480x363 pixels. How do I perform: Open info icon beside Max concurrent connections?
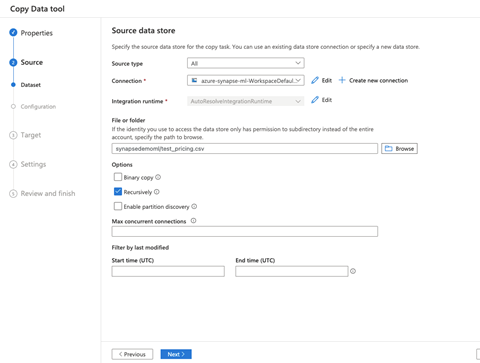(193, 221)
